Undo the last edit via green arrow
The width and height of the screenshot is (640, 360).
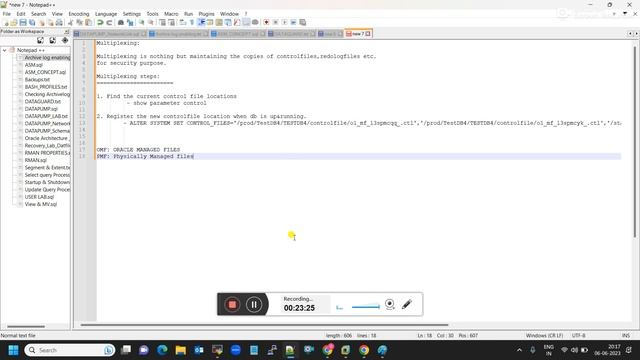(100, 22)
